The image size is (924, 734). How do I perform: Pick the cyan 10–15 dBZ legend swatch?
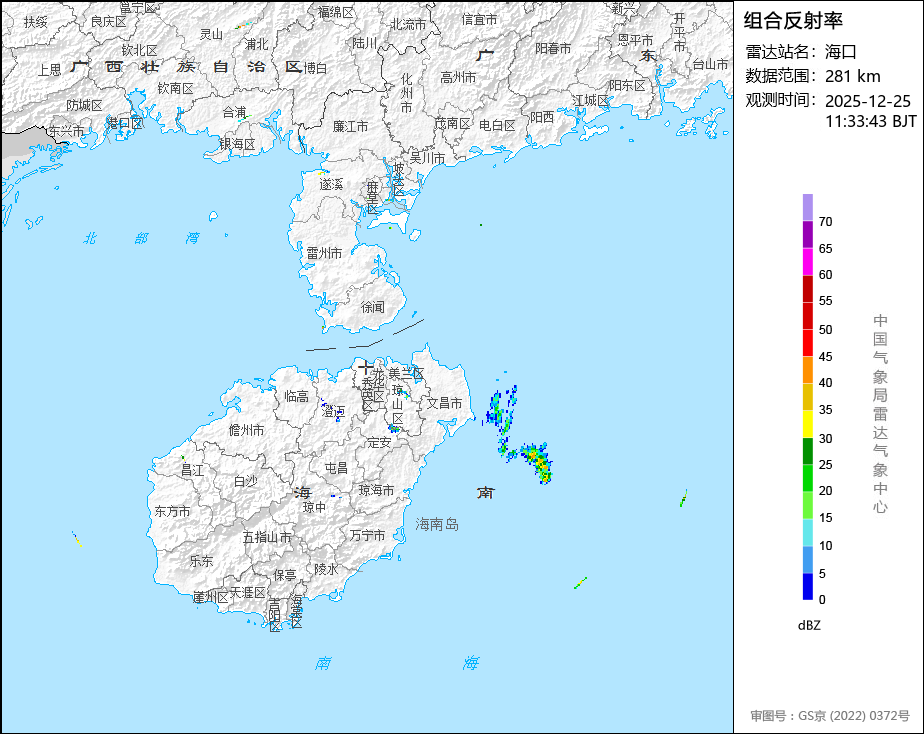tap(807, 533)
